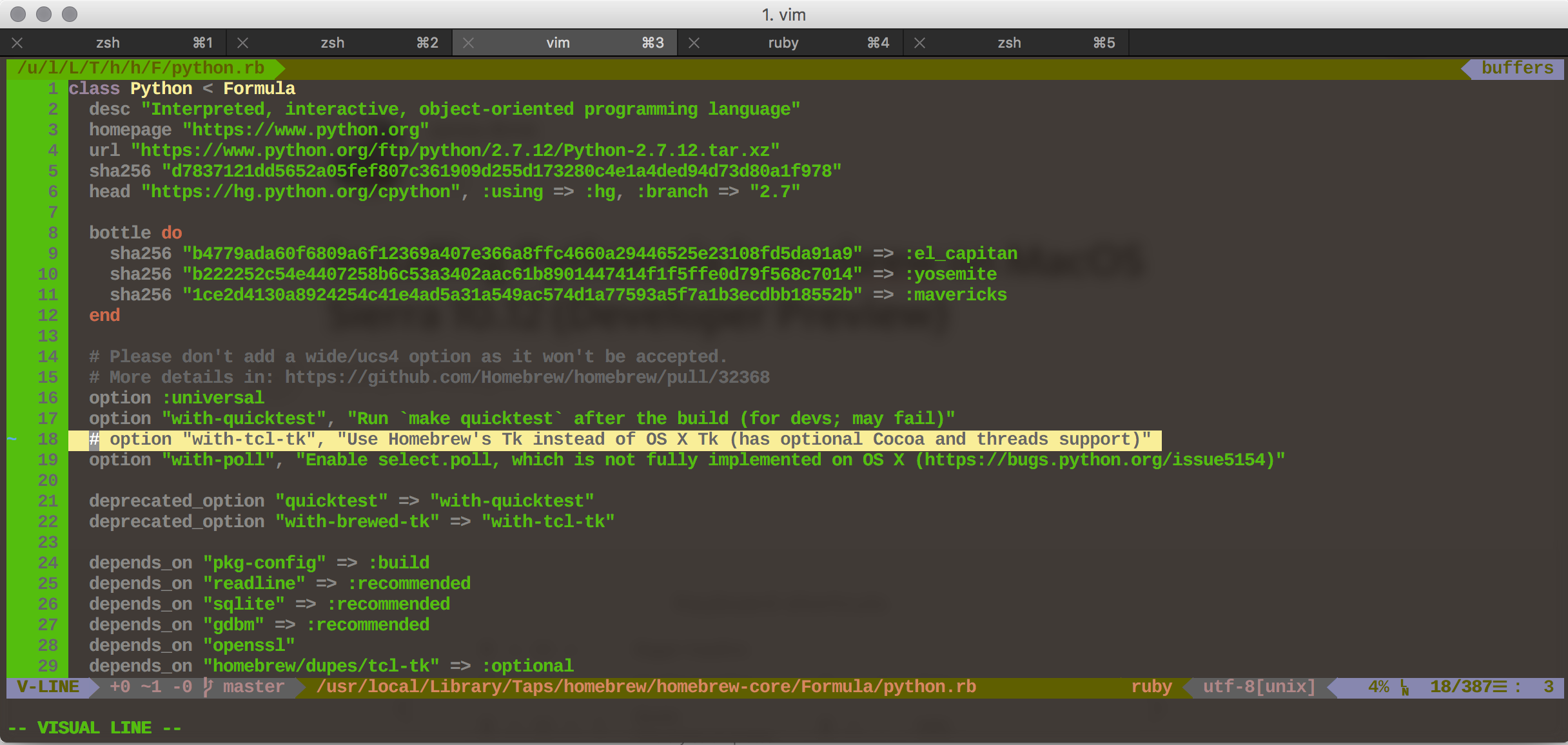Click the buffers label in tabline

(x=1517, y=68)
